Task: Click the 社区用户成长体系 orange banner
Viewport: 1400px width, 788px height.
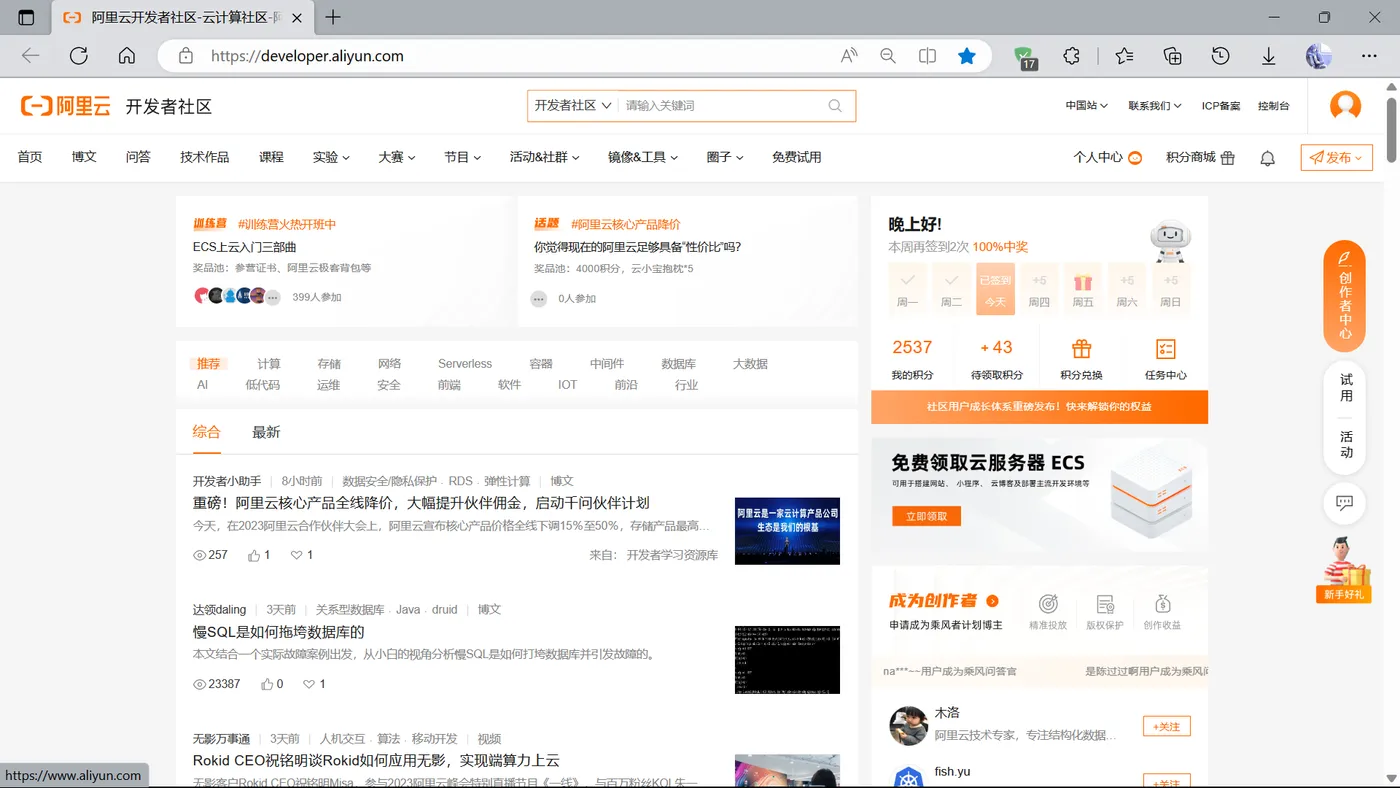Action: (x=1039, y=407)
